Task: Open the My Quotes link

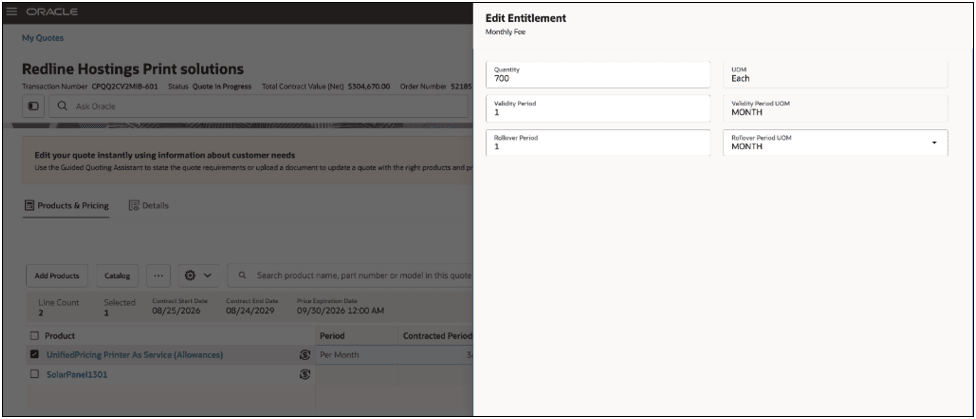Action: pyautogui.click(x=43, y=38)
